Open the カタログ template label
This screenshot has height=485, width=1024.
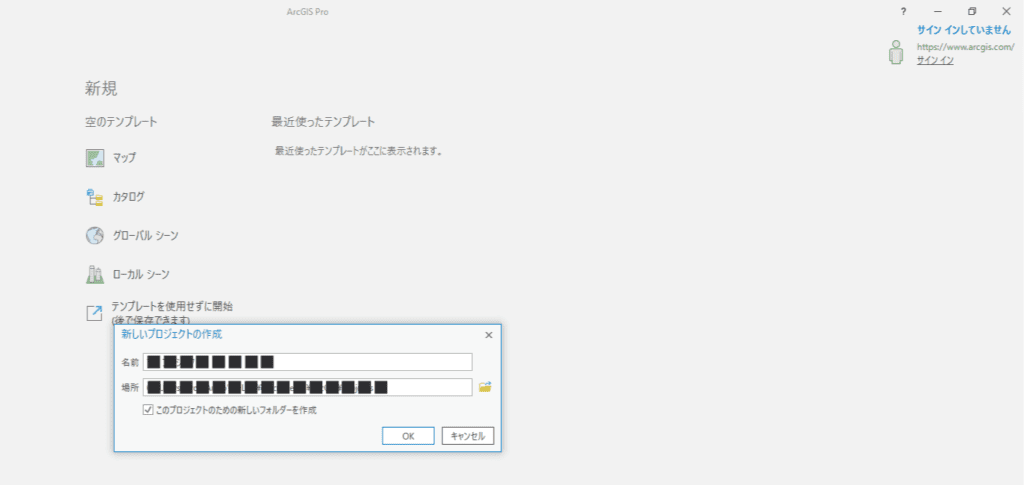[129, 196]
